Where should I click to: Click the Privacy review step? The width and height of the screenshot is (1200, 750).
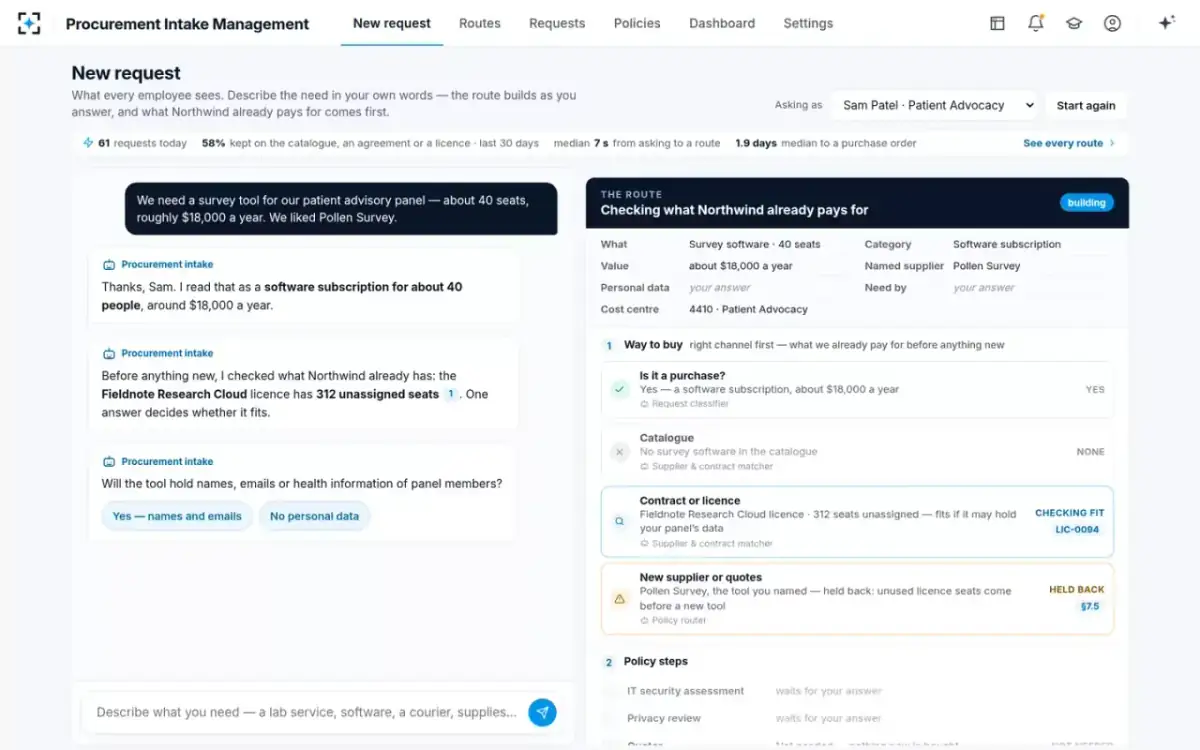click(664, 718)
